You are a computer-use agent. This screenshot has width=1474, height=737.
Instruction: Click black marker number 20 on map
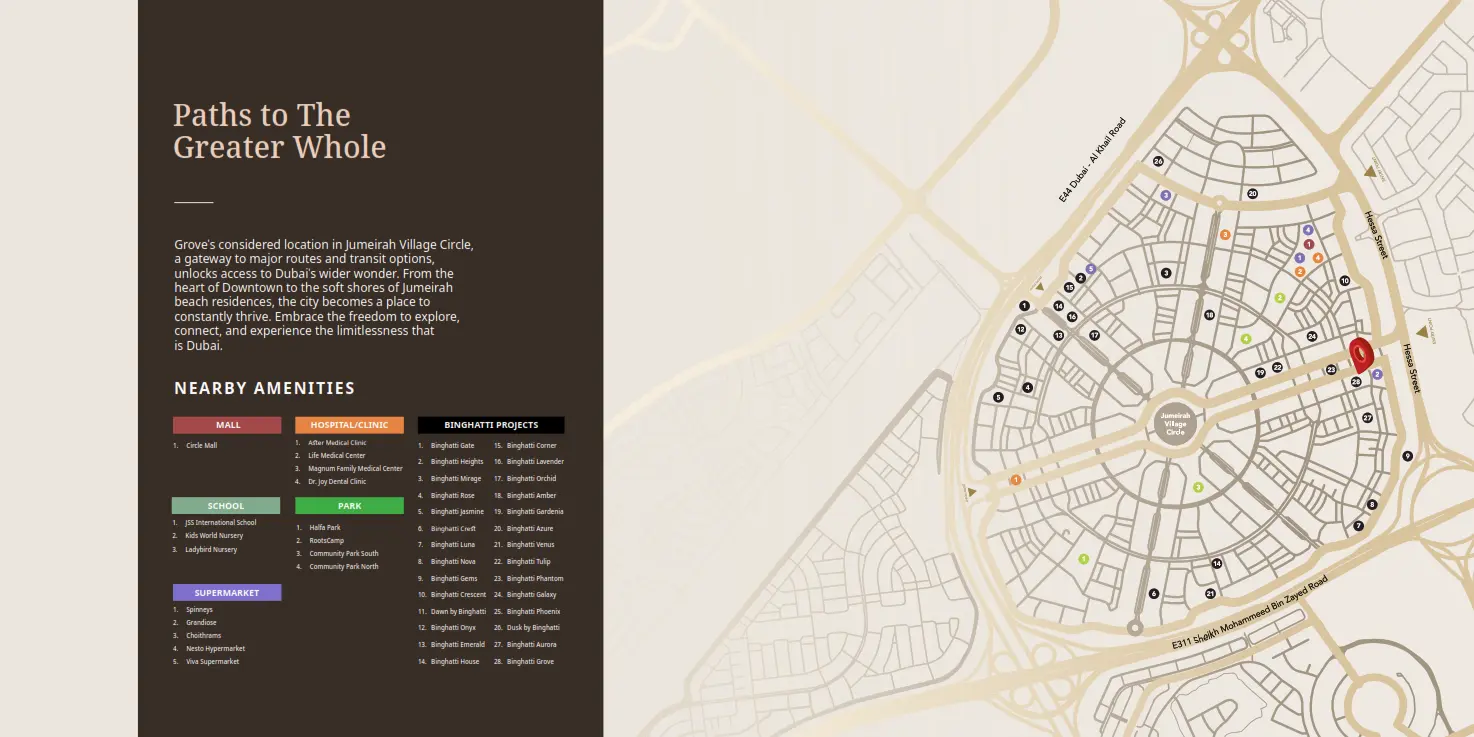(1252, 194)
